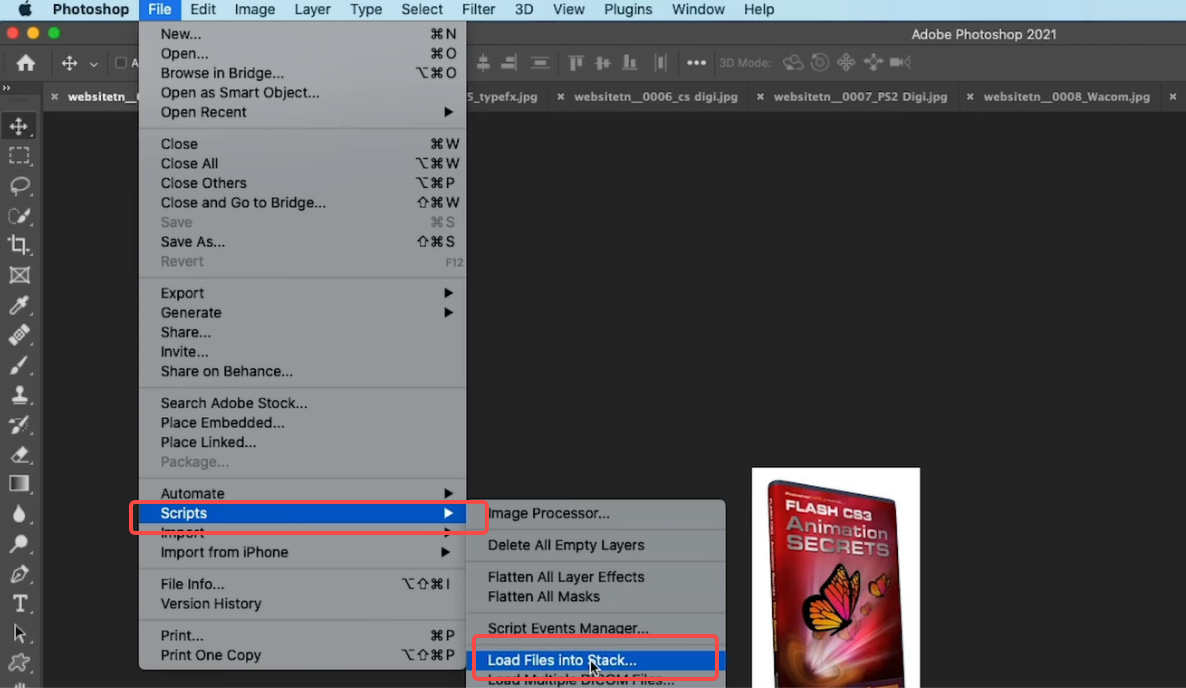This screenshot has height=688, width=1186.
Task: Select the Eyedropper tool
Action: (20, 306)
